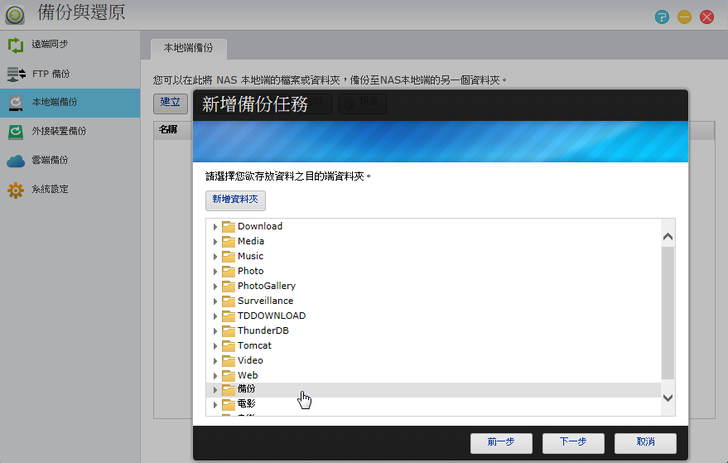Click the Photo folder icon

228,271
